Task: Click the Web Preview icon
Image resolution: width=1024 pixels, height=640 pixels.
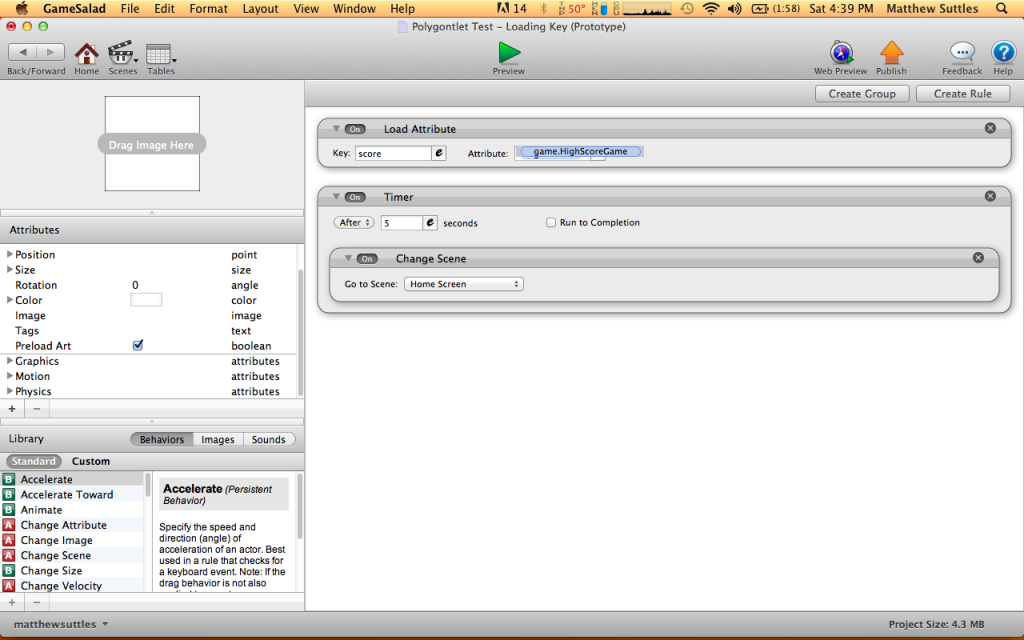Action: 841,52
